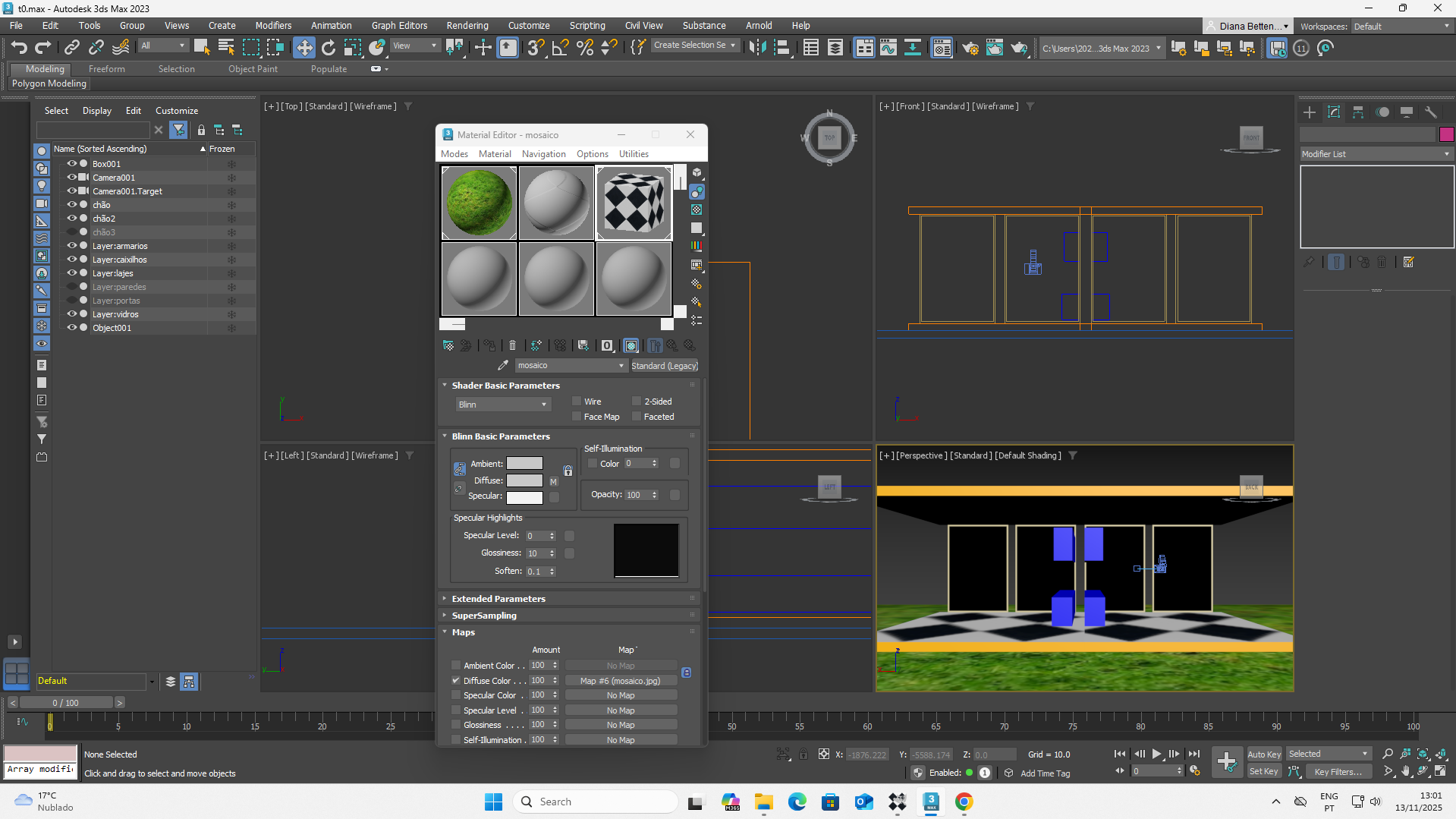Click the Undo icon in main toolbar
The image size is (1456, 819).
[19, 48]
